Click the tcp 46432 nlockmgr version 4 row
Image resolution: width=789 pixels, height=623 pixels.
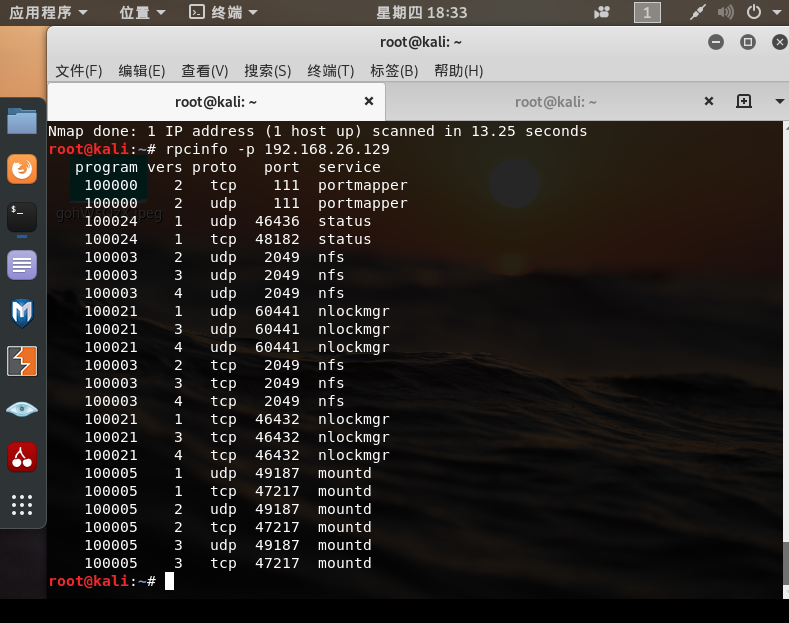coord(237,455)
